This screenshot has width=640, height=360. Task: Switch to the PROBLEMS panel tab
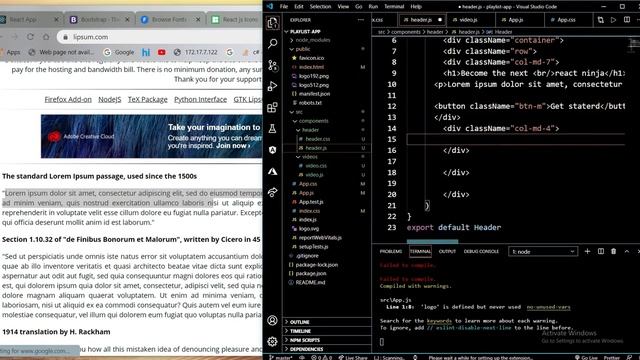[391, 251]
